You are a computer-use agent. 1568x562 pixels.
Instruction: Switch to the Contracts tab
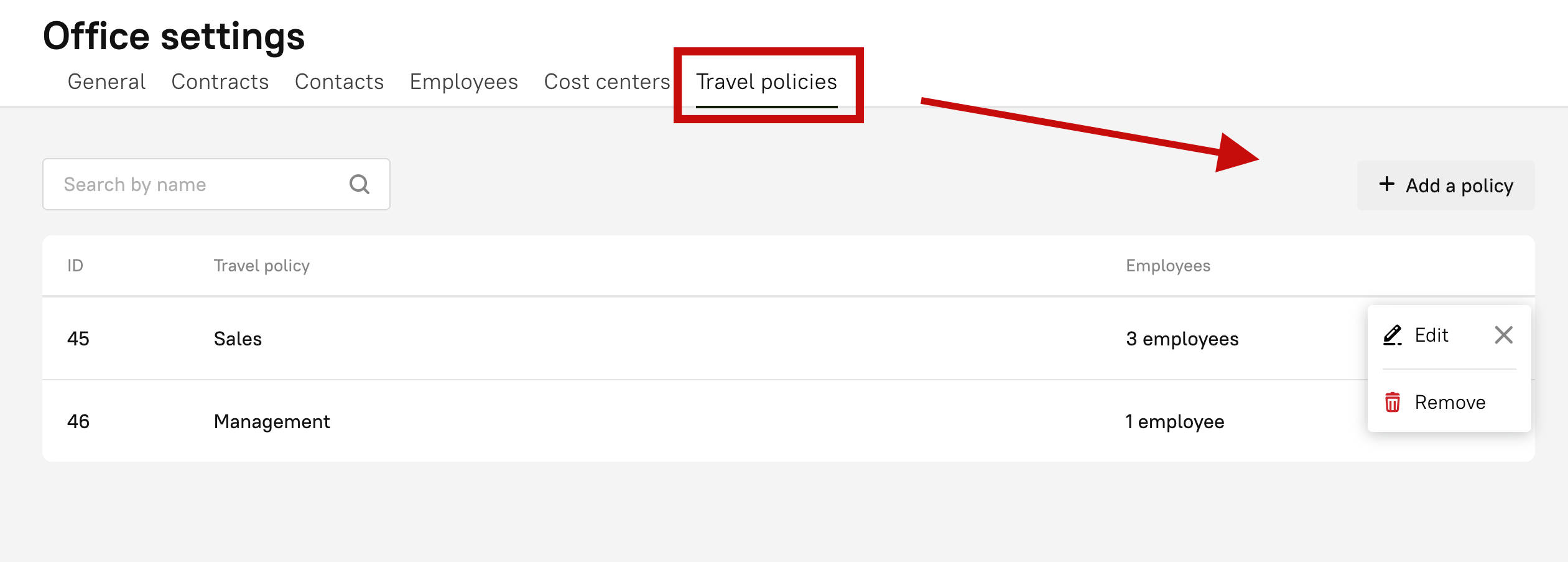click(220, 82)
